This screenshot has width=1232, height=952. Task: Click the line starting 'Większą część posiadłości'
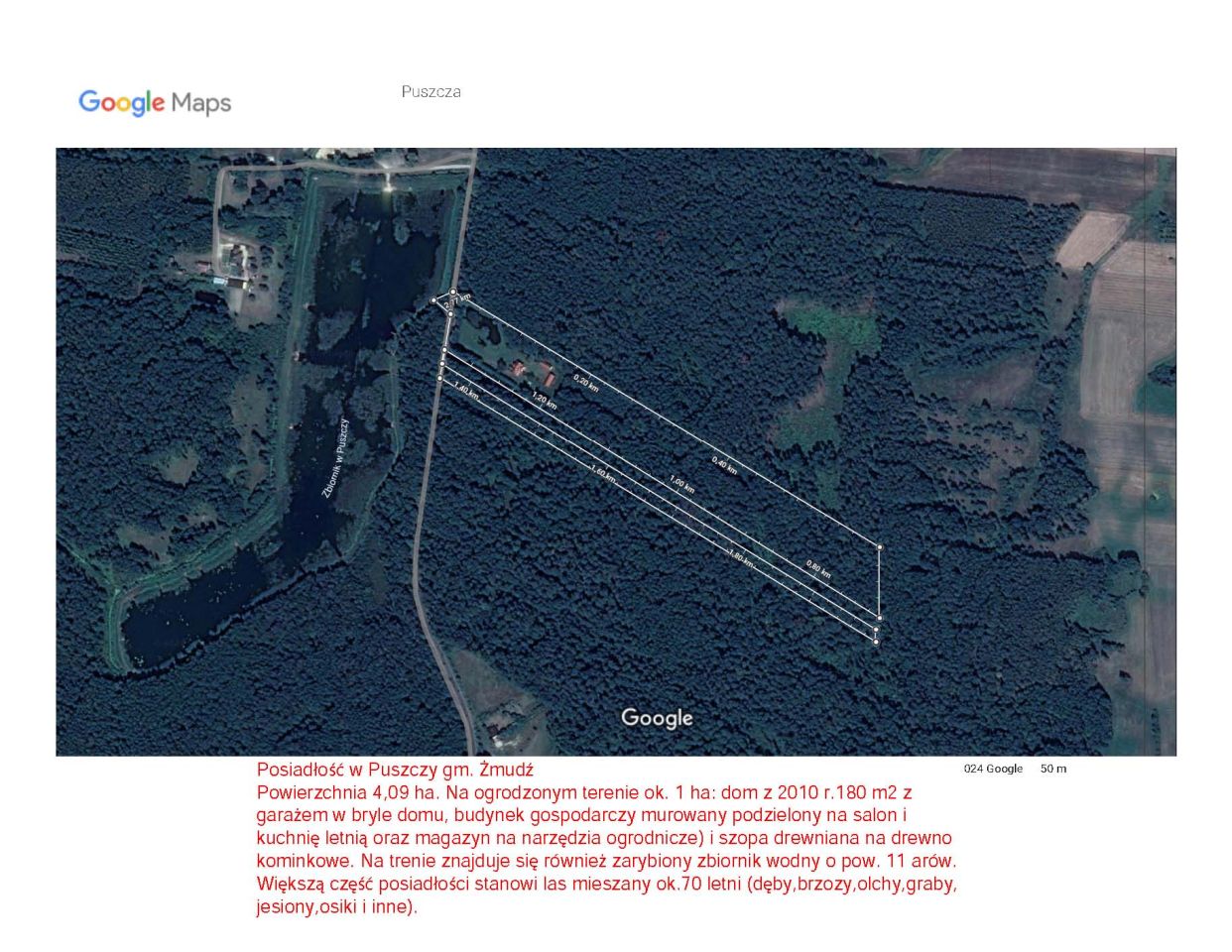point(606,884)
